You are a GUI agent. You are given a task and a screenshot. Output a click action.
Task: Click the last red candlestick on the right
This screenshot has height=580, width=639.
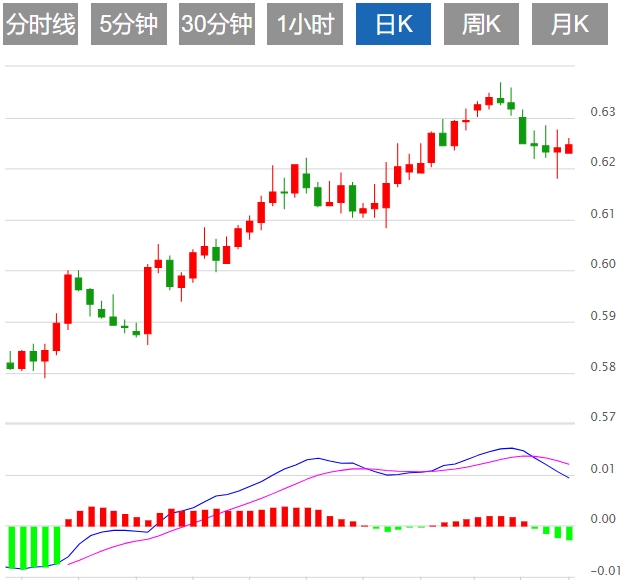click(x=569, y=149)
